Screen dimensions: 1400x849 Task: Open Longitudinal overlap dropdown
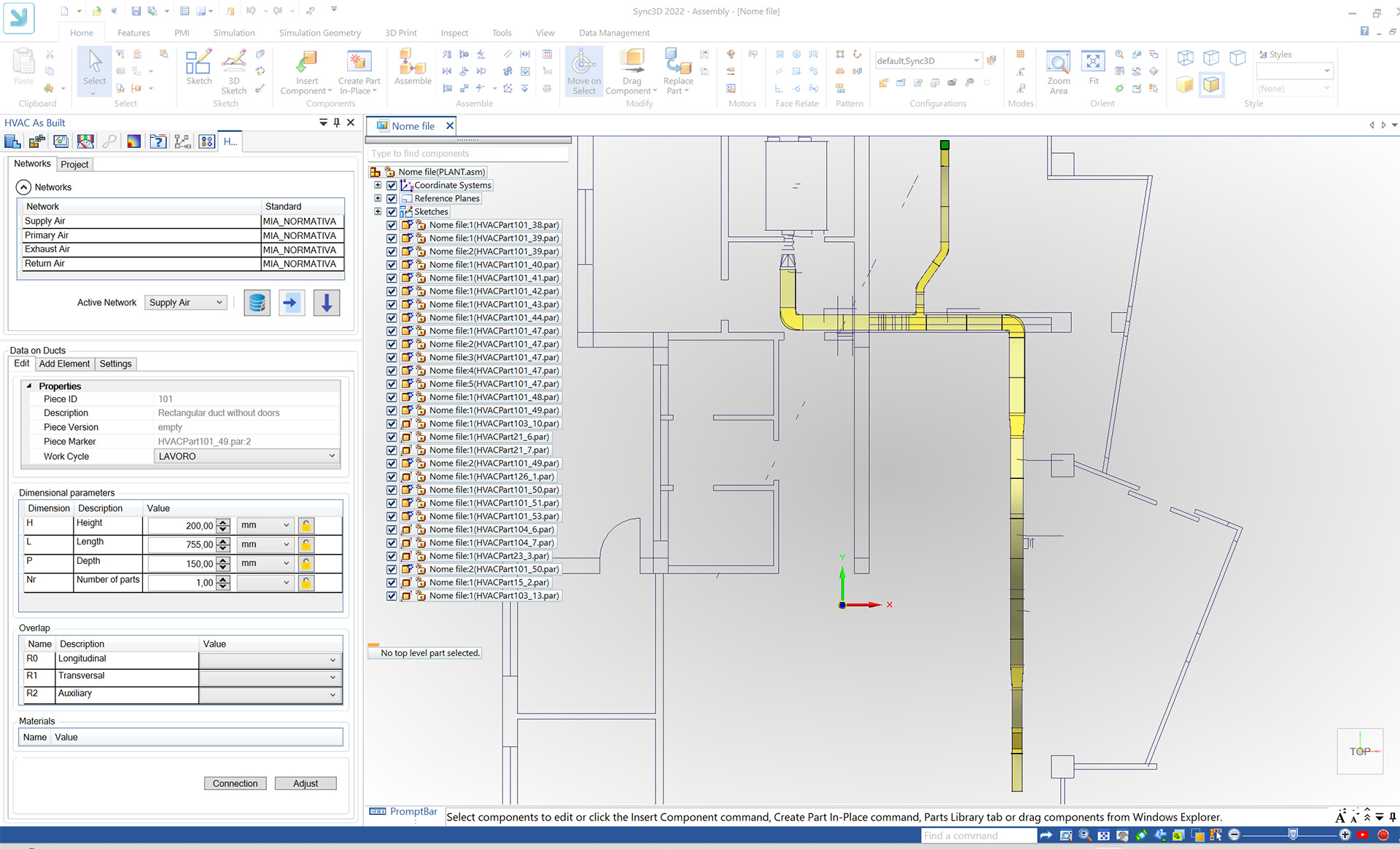pyautogui.click(x=270, y=660)
